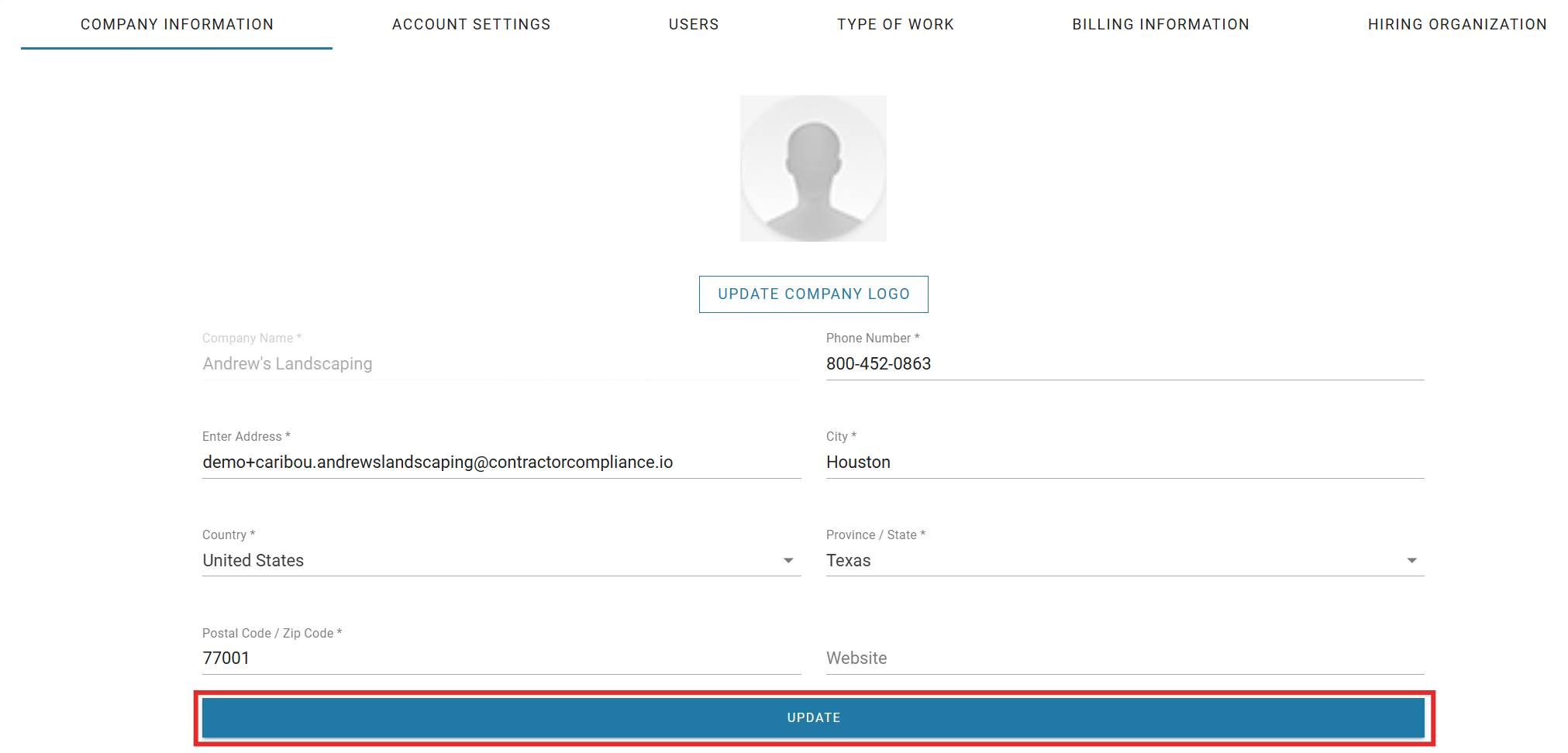
Task: Open the Billing Information tab
Action: coord(1160,25)
